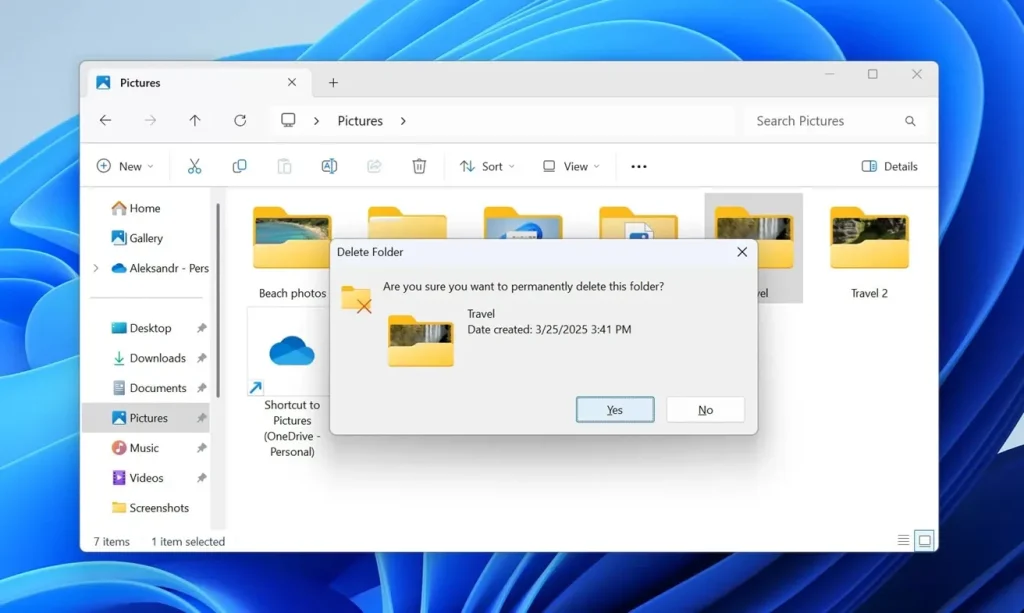Open the Sort dropdown
The width and height of the screenshot is (1024, 613).
coord(487,166)
